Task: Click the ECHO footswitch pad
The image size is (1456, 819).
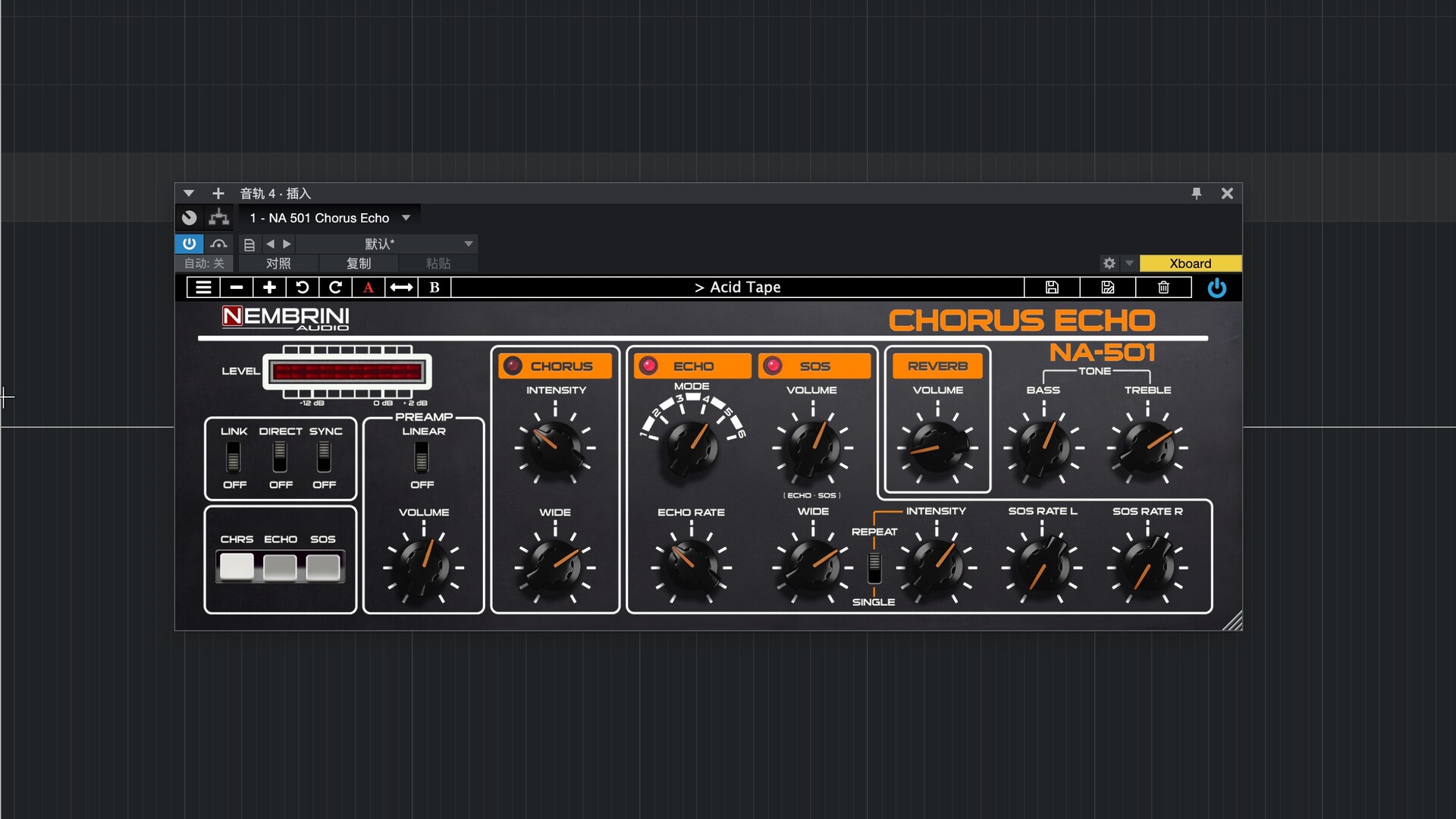Action: pos(280,567)
